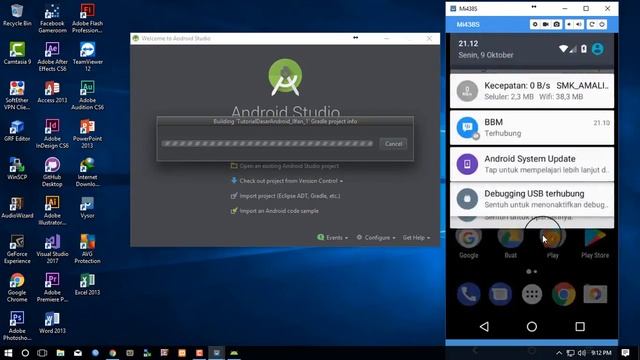Show hidden system tray icons
Screen dimensions: 640x360
tap(559, 353)
